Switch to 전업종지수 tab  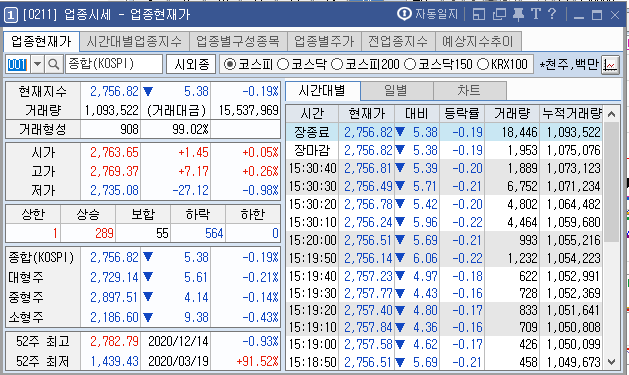(398, 41)
